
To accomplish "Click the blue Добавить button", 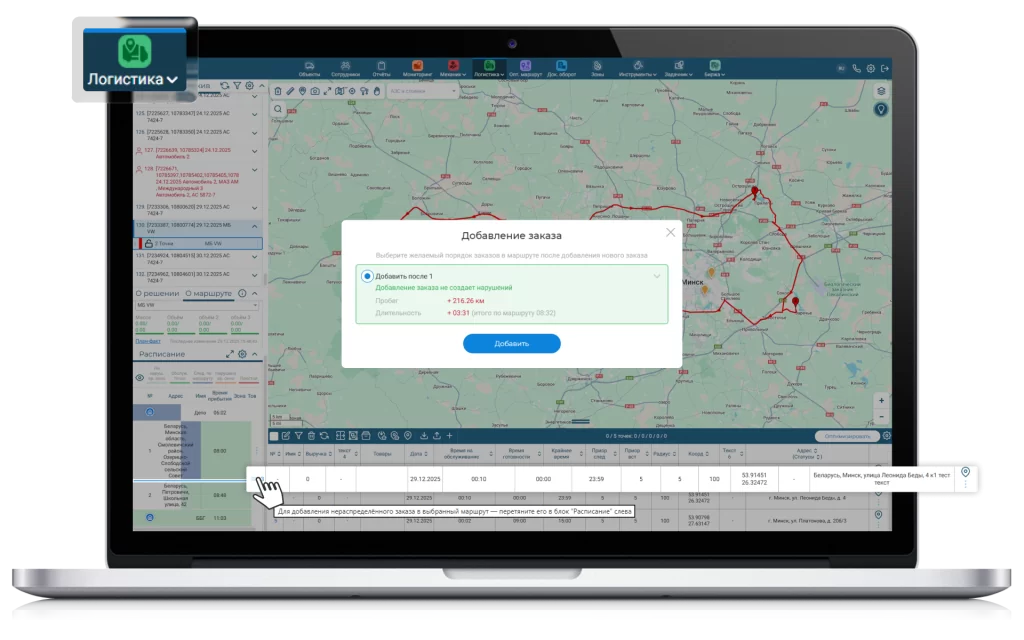I will pyautogui.click(x=511, y=343).
